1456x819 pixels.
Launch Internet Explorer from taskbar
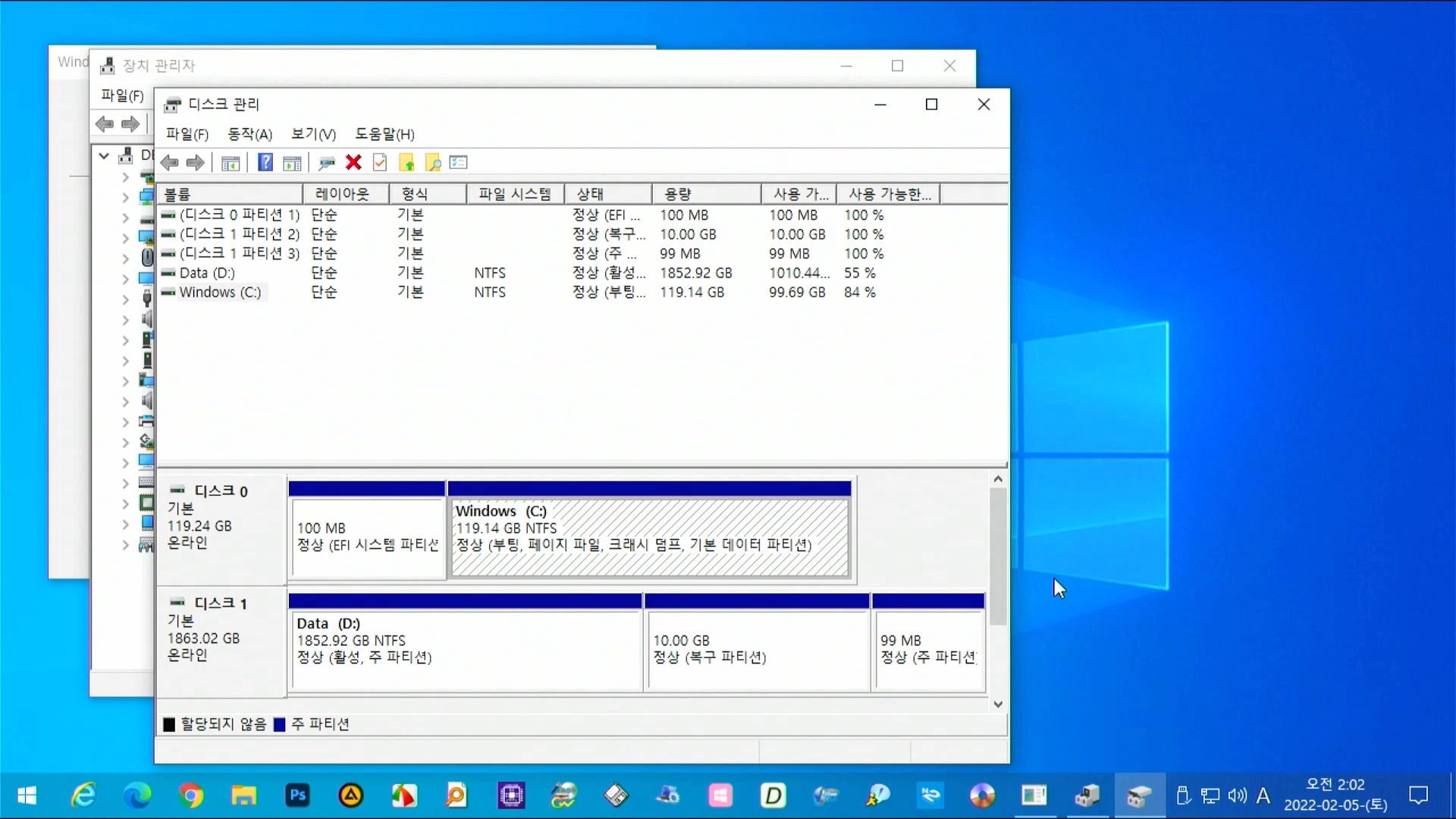83,795
